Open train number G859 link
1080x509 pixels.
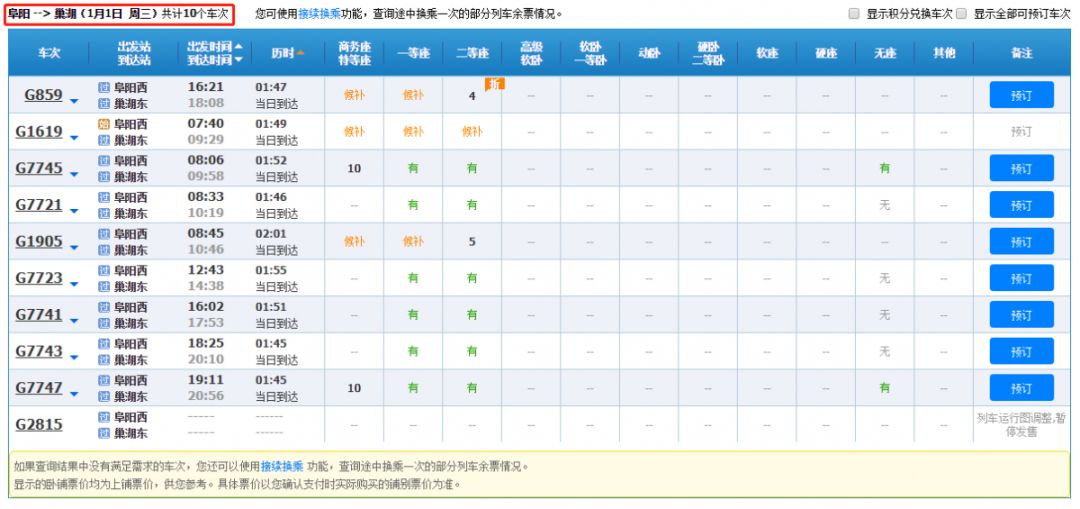coord(43,95)
